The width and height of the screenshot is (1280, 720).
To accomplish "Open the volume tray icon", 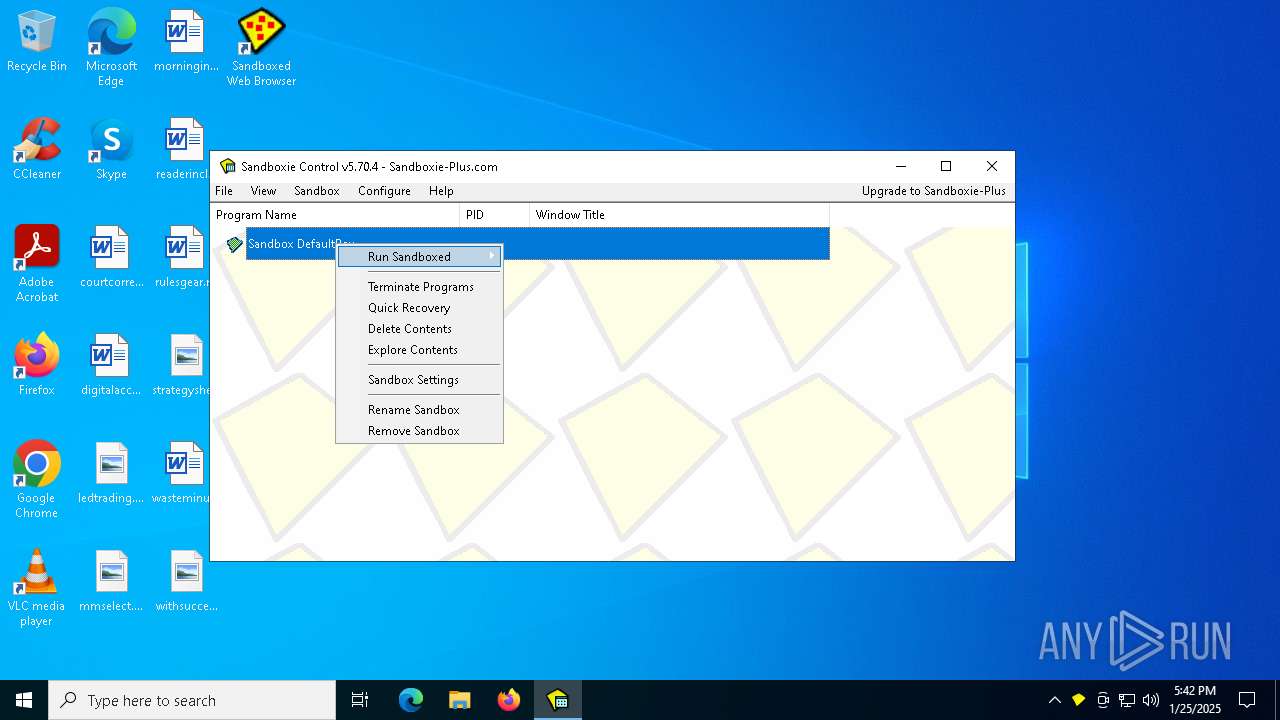I will tap(1151, 700).
